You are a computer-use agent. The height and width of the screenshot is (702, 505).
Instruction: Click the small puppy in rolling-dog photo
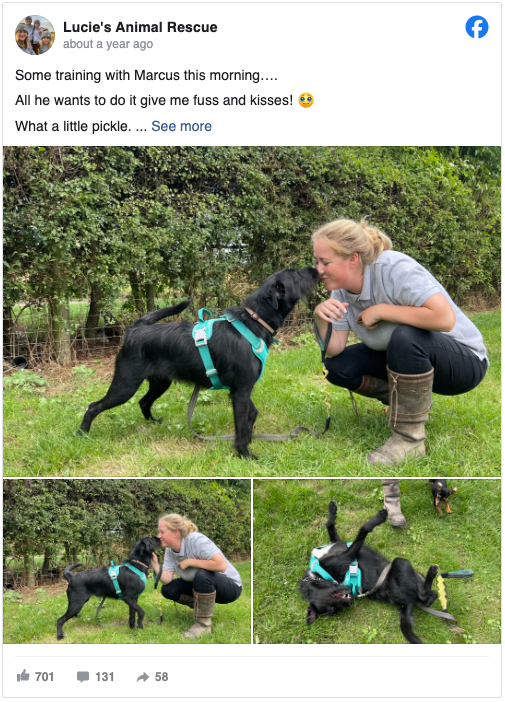point(443,496)
